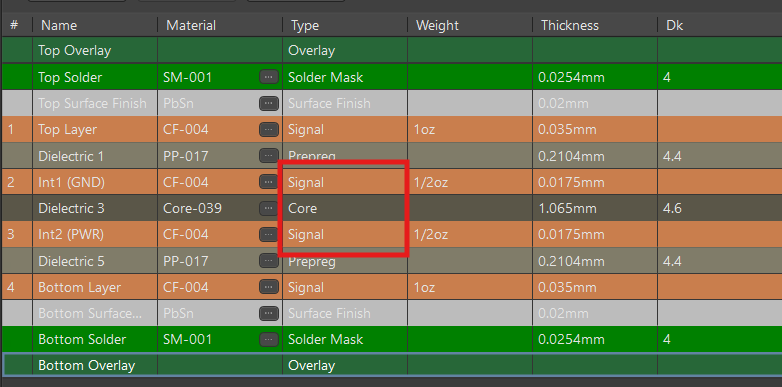The width and height of the screenshot is (782, 387).
Task: Click ellipsis button for Int1 (GND) material
Action: (x=269, y=182)
